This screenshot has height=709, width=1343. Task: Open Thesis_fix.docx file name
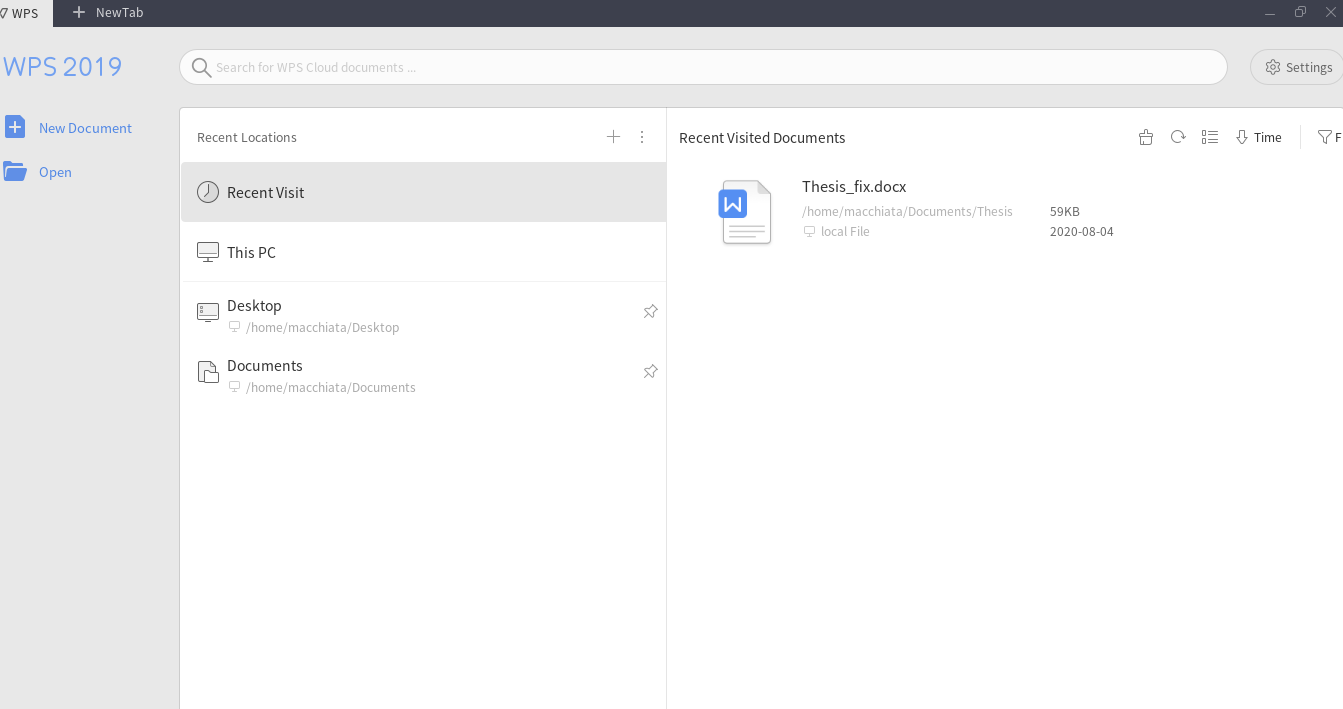[x=854, y=187]
